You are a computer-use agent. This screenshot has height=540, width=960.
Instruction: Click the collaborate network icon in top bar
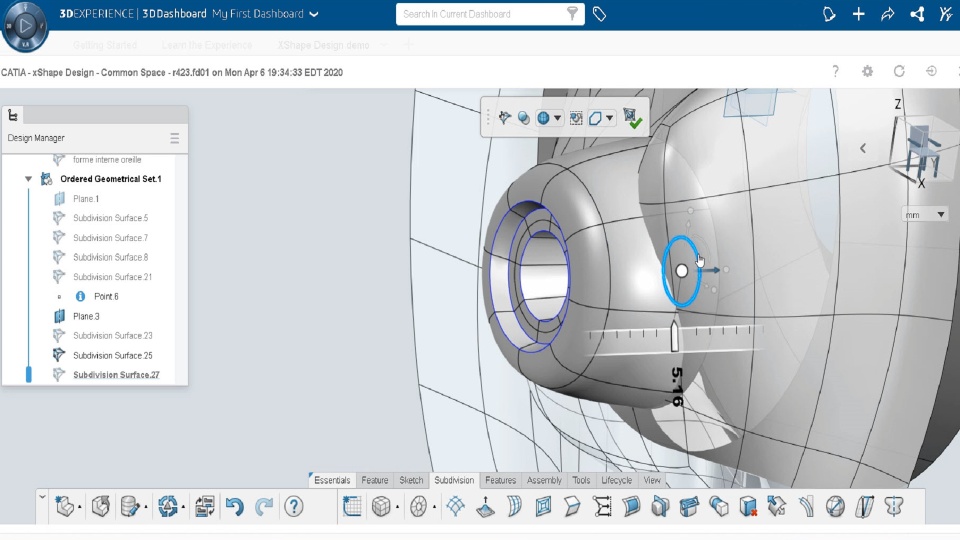click(x=917, y=14)
